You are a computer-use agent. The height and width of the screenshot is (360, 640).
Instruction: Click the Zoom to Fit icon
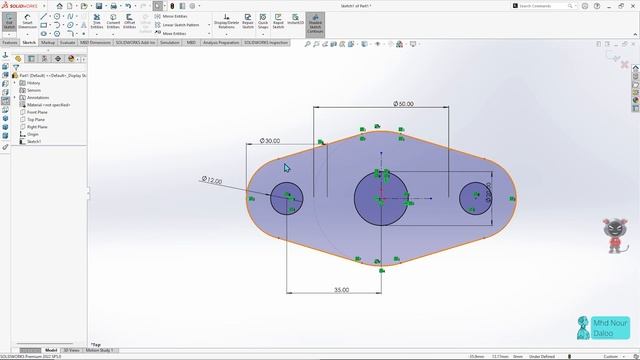[307, 44]
